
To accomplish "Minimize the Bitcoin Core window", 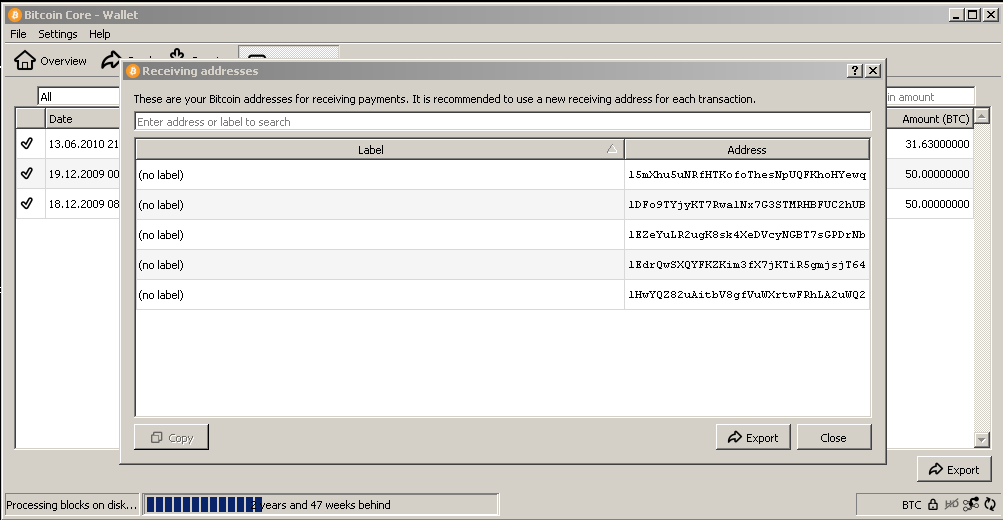I will tap(956, 15).
